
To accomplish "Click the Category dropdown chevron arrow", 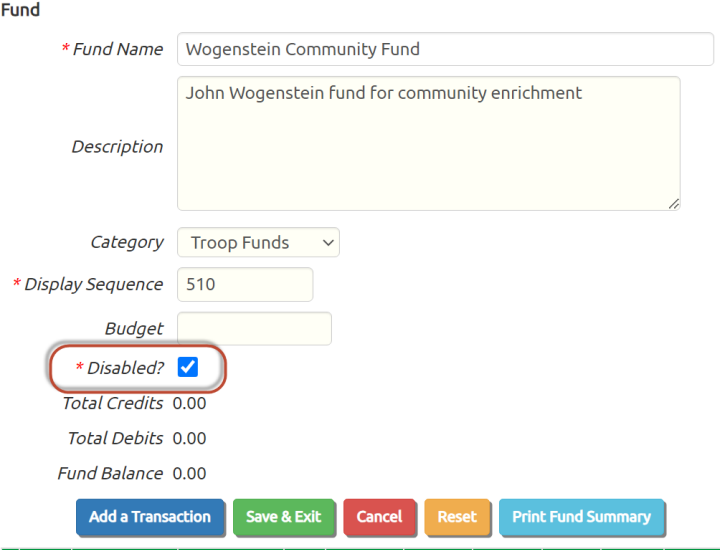I will tap(328, 242).
